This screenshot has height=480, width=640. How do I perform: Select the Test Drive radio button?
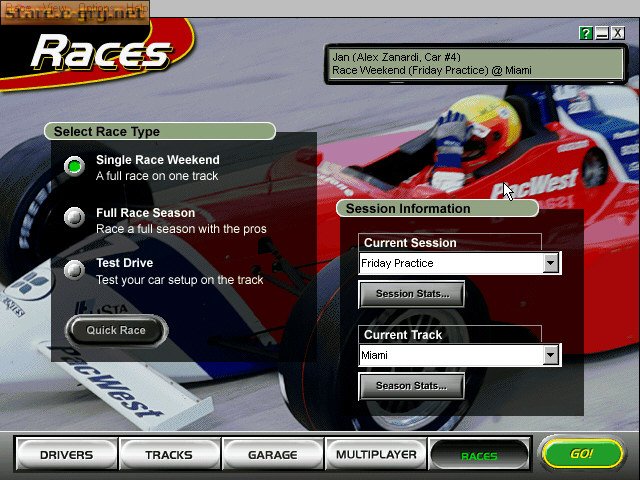[x=74, y=270]
